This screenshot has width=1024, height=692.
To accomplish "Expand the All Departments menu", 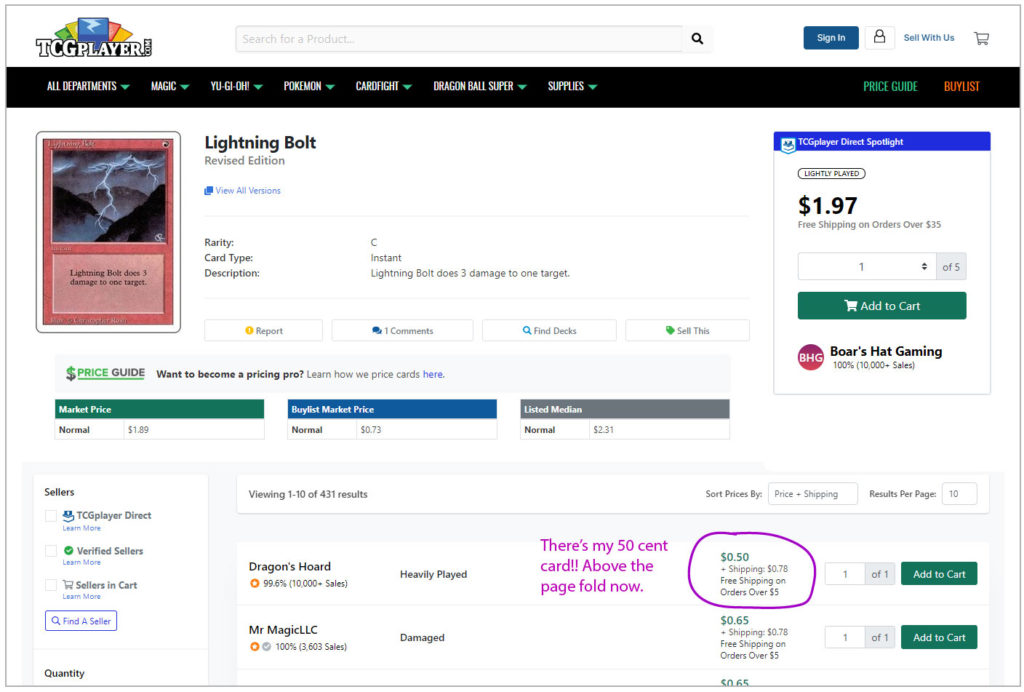I will [88, 86].
